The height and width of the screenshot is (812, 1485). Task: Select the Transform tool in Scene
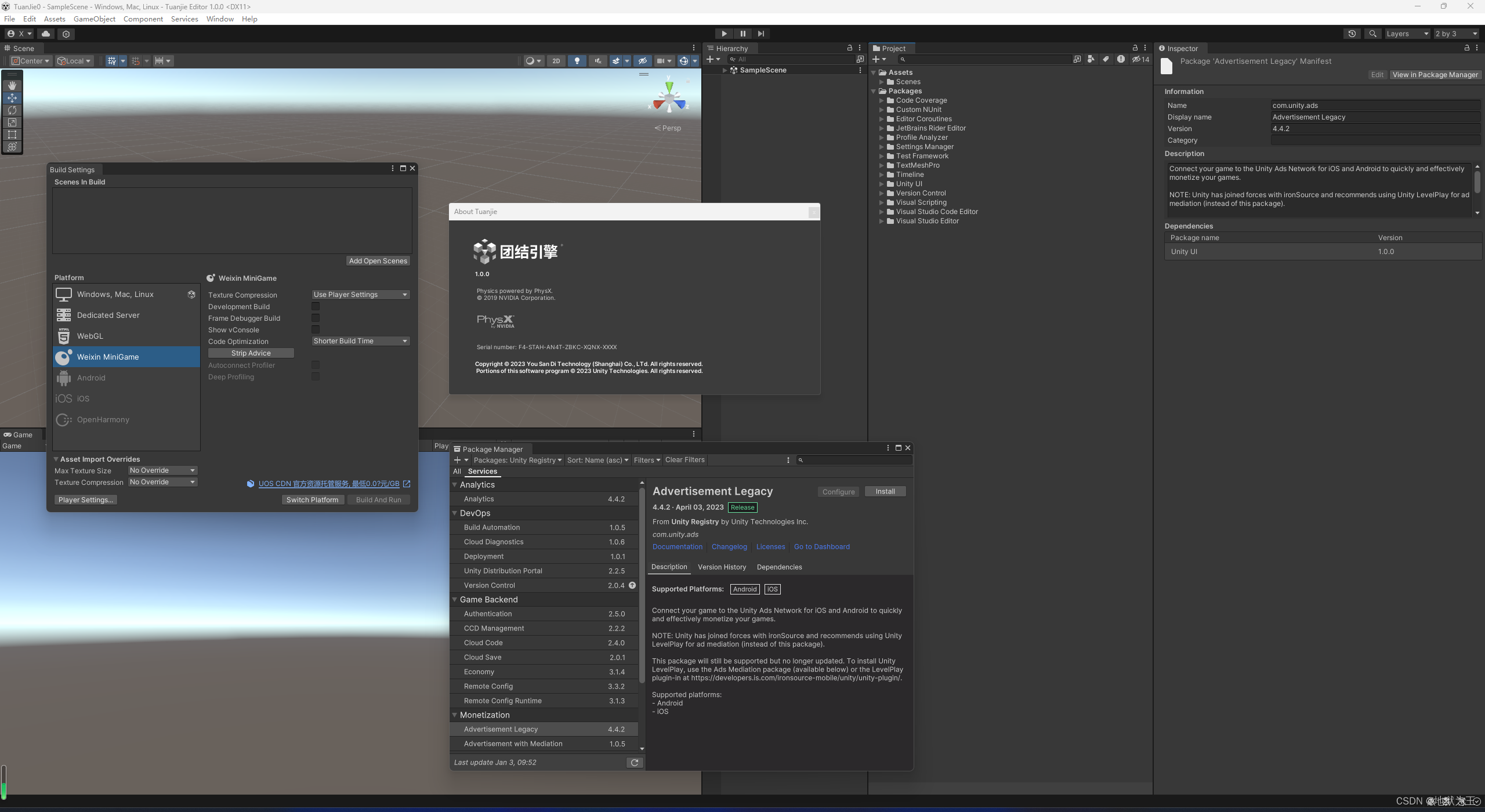(x=12, y=146)
